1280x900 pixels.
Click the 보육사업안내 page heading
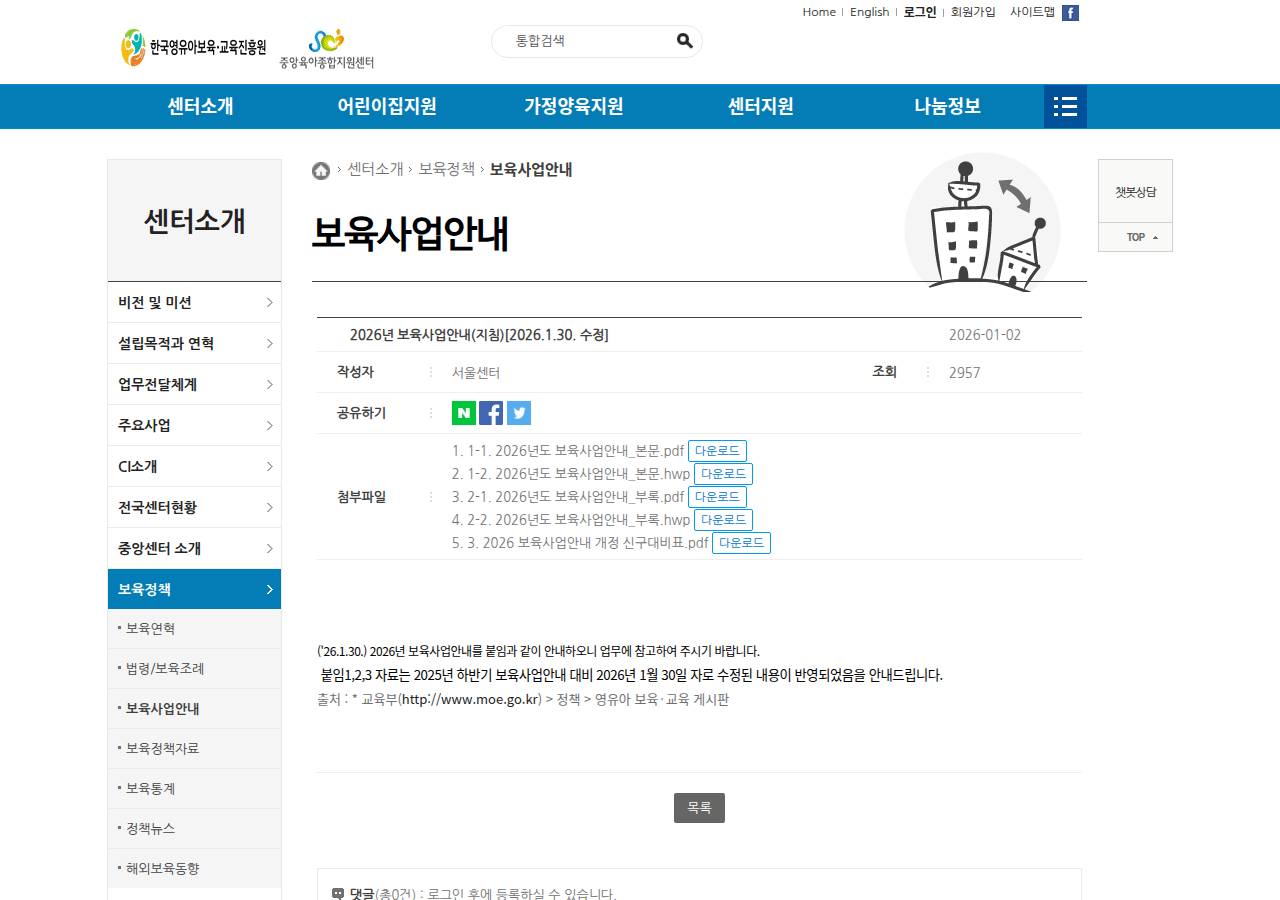[411, 234]
